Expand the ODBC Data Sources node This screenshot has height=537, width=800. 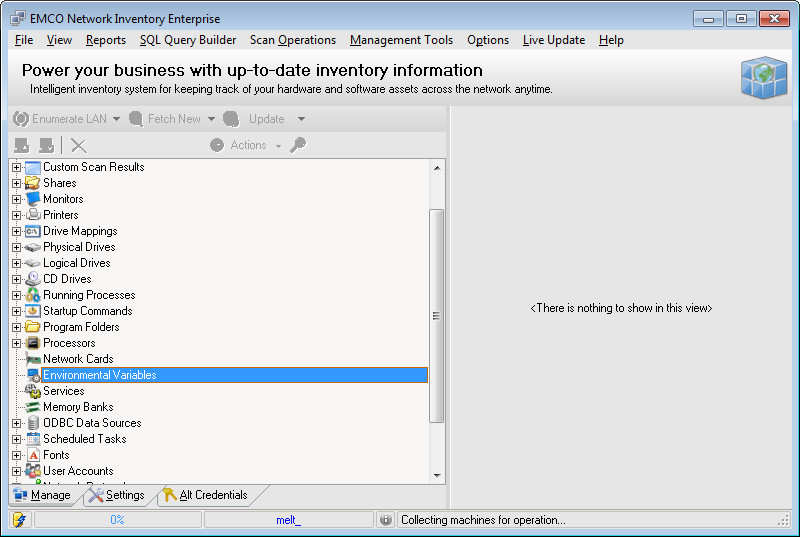coord(17,423)
